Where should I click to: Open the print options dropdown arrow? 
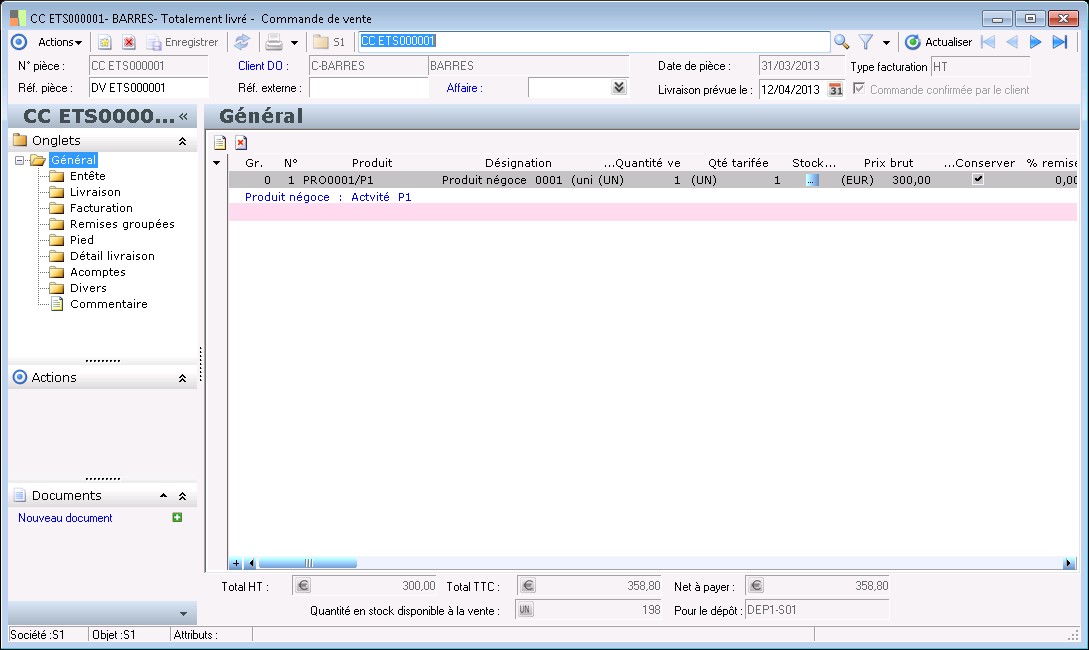(294, 43)
